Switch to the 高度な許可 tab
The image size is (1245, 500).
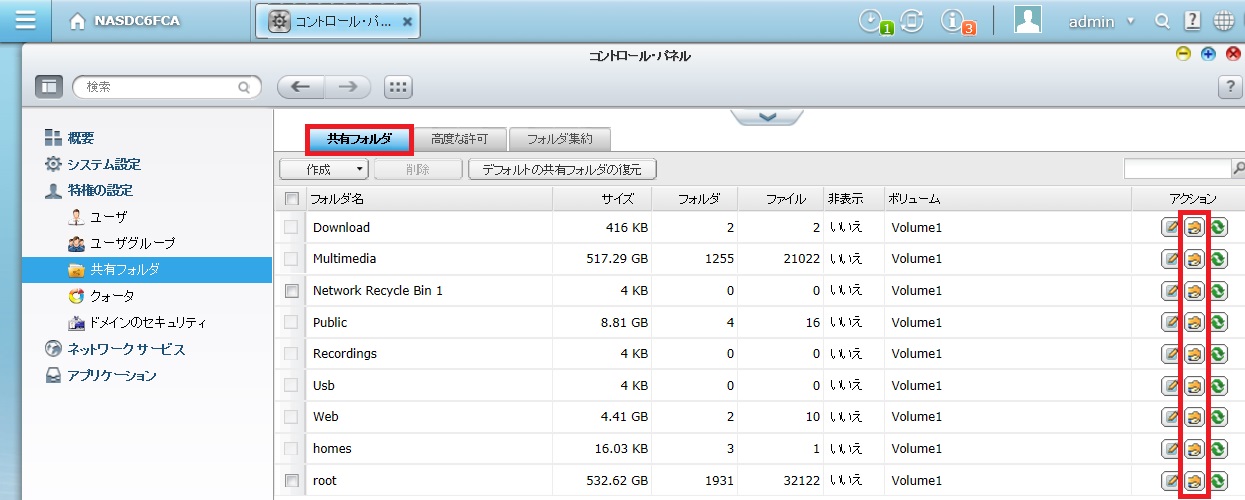click(458, 139)
